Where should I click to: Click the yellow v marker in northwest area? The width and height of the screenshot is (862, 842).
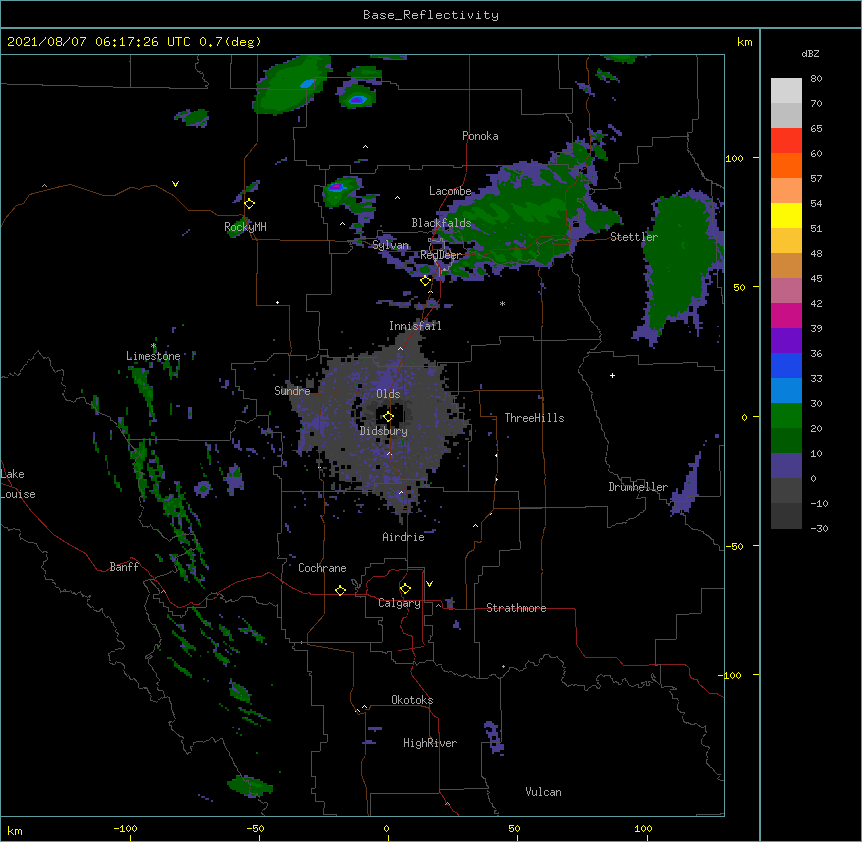coord(175,184)
